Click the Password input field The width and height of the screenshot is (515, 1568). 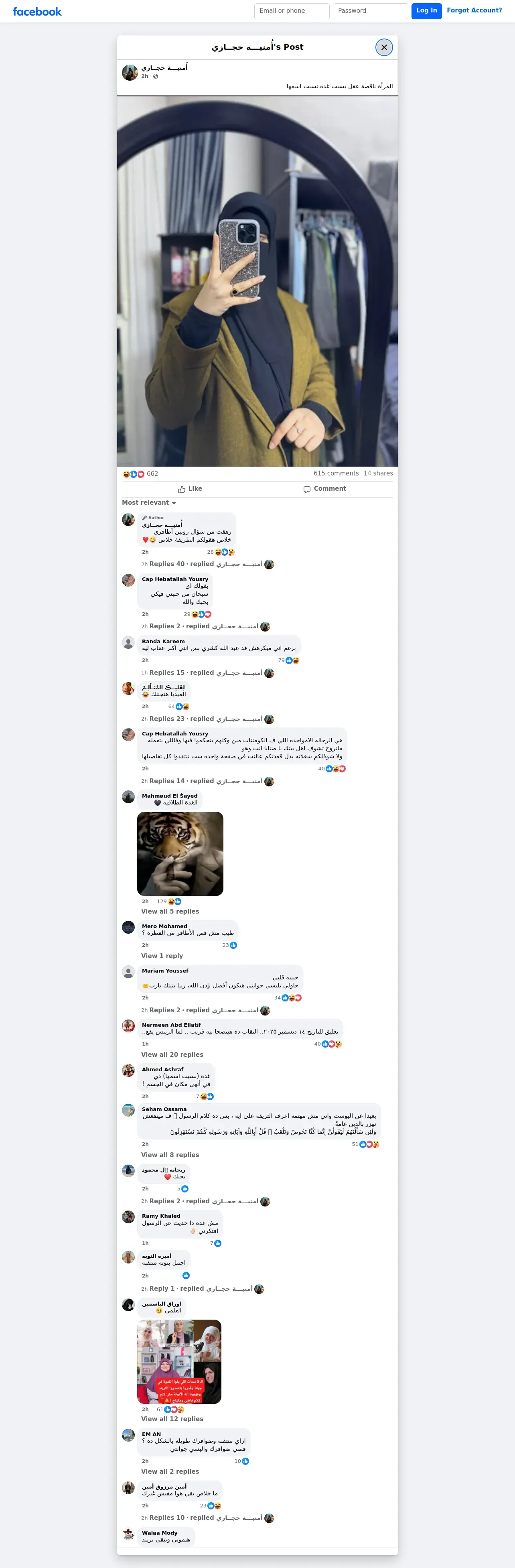(x=370, y=11)
